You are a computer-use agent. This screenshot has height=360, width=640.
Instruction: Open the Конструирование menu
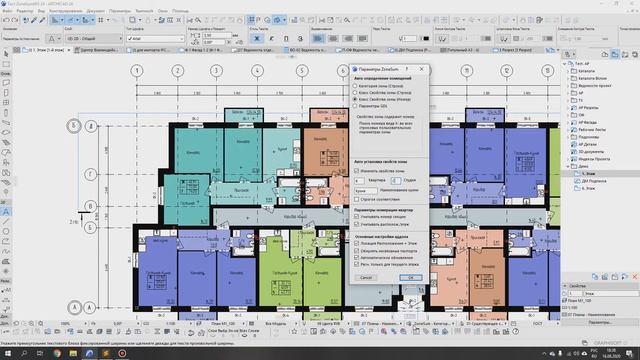[65, 11]
